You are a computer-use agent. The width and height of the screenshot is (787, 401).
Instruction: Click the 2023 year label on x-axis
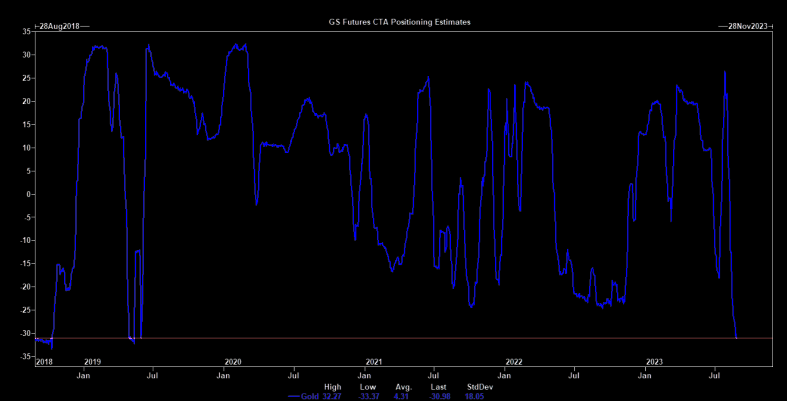pos(655,361)
